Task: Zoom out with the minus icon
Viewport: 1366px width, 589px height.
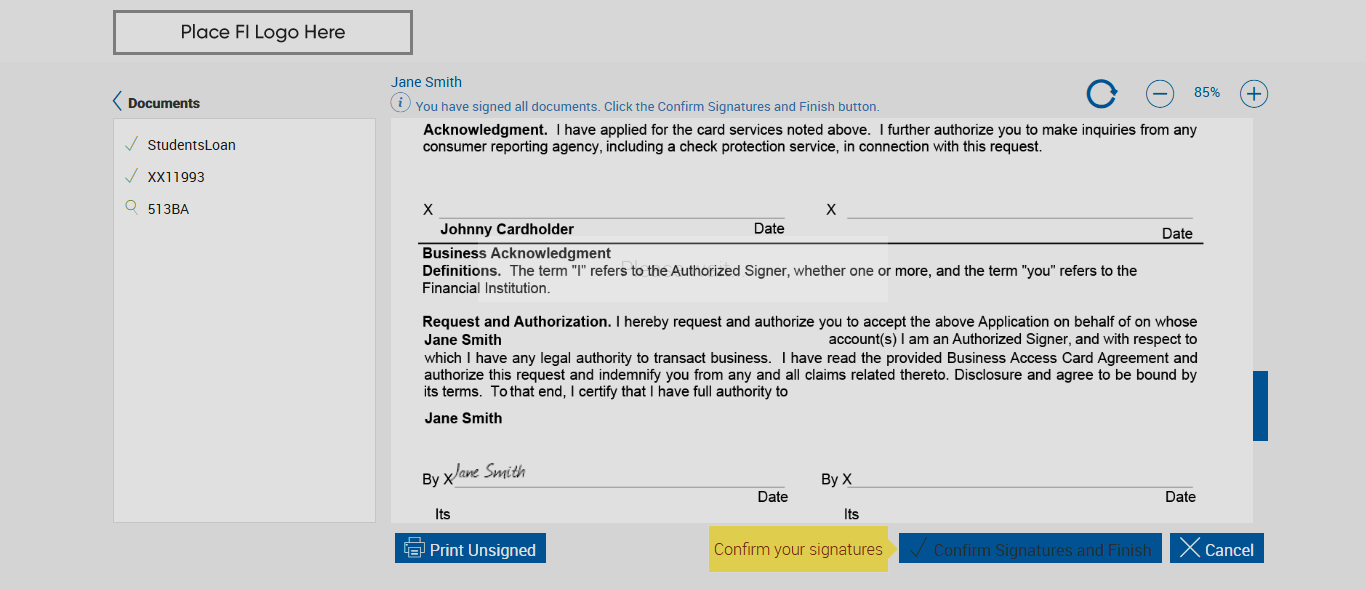Action: (x=1160, y=94)
